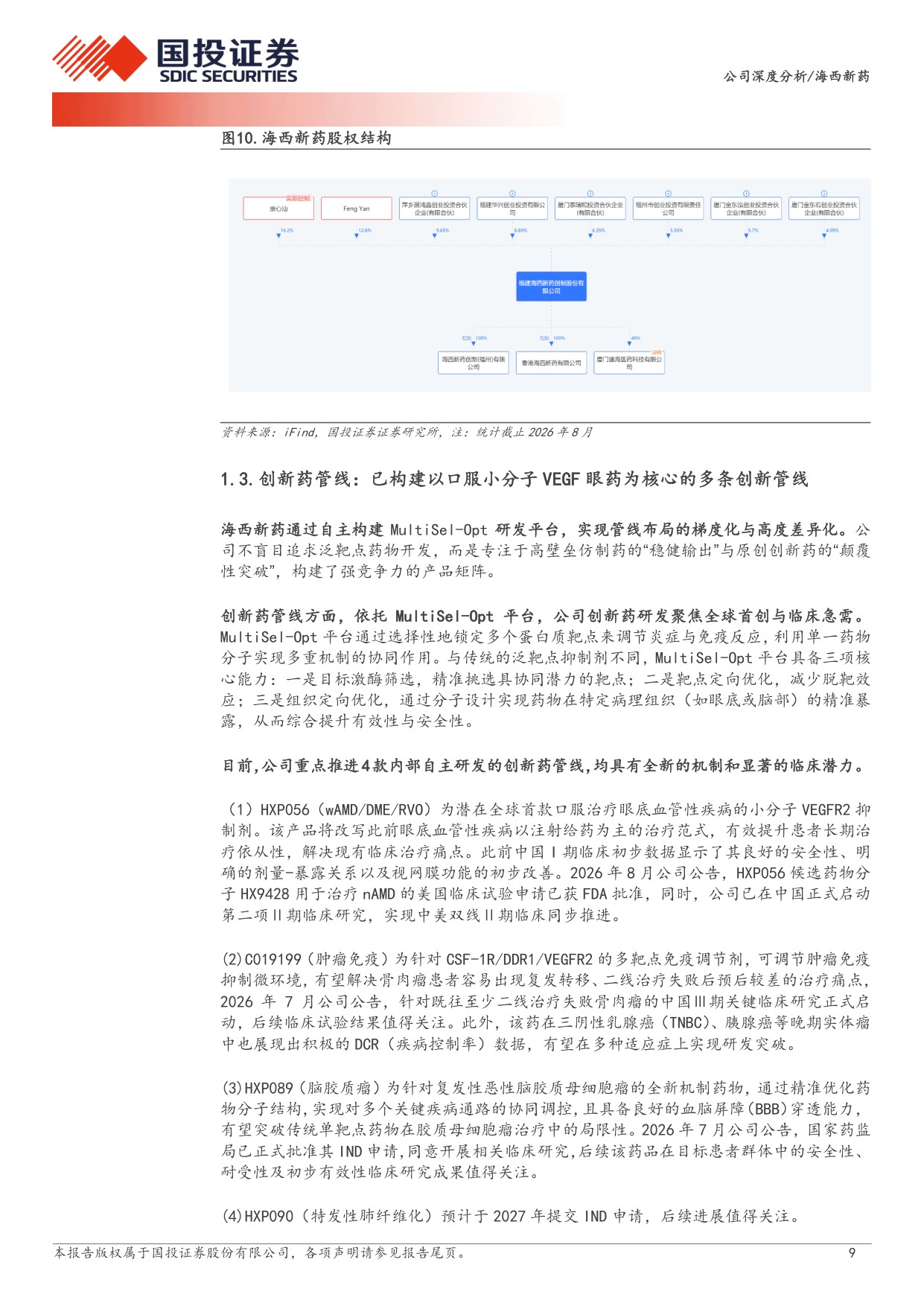Image resolution: width=924 pixels, height=1306 pixels.
Task: Click the page number 9
Action: 852,1253
